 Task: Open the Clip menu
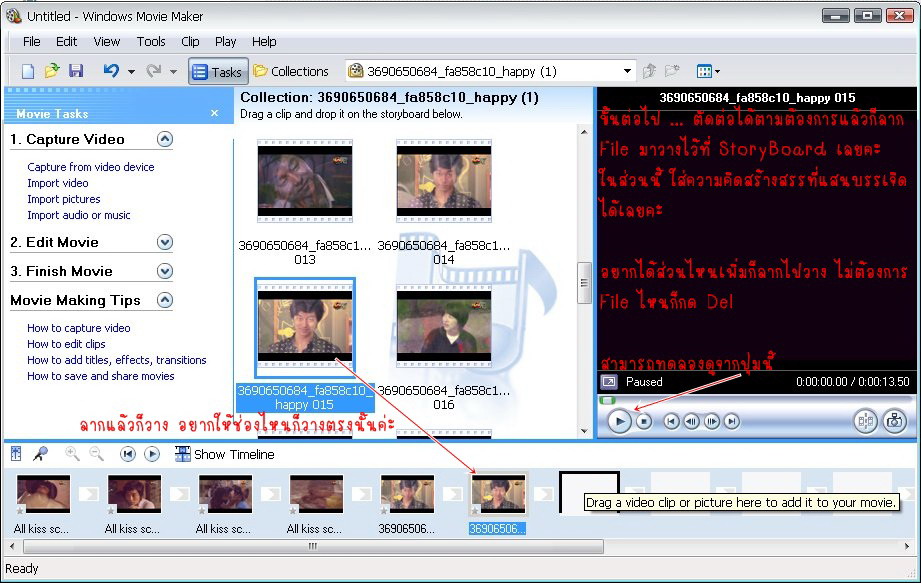coord(190,42)
